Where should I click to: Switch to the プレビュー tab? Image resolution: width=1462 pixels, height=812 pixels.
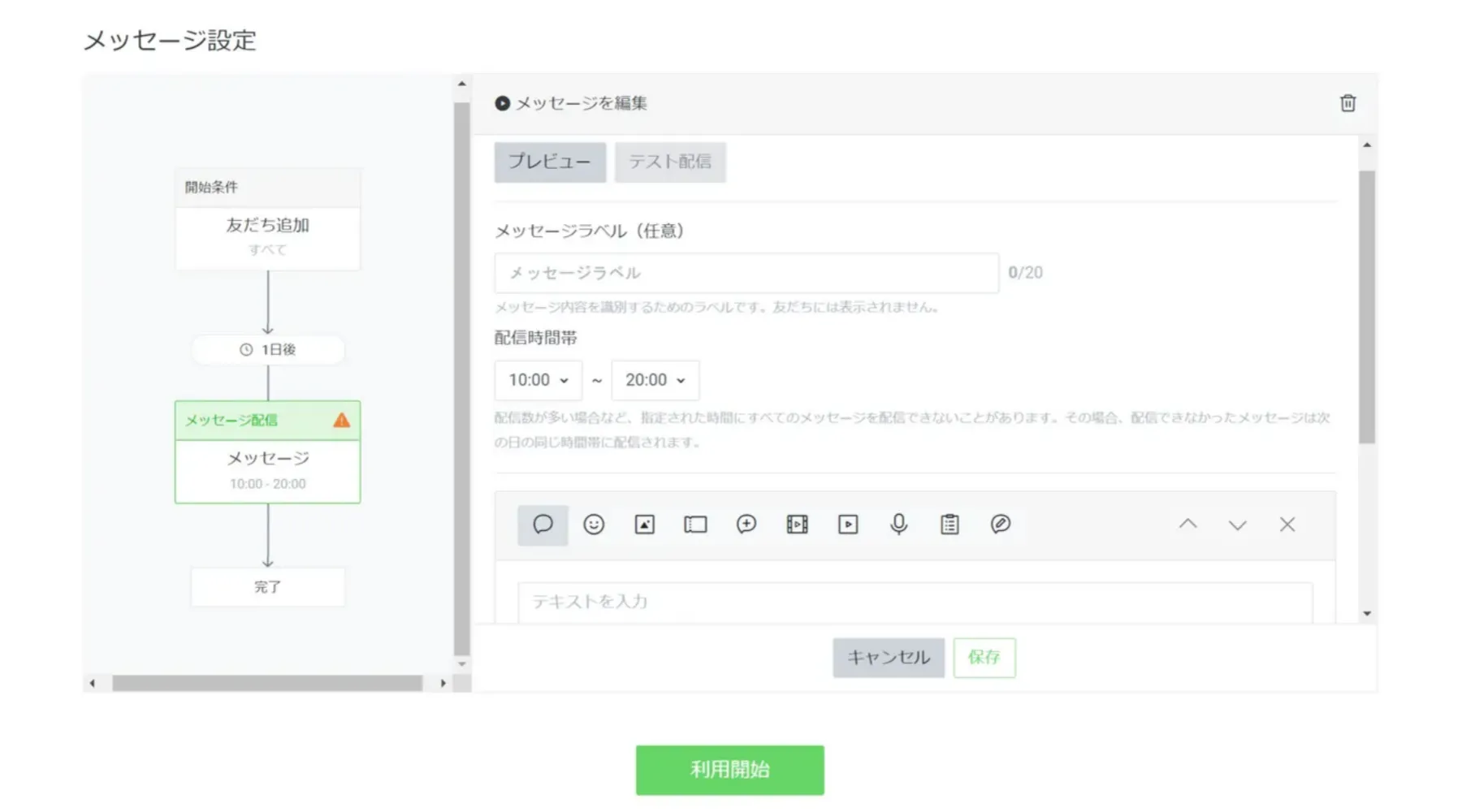tap(550, 162)
